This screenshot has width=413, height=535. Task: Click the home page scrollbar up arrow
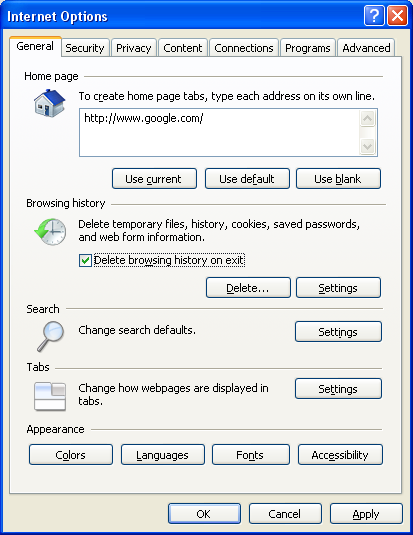pos(368,119)
